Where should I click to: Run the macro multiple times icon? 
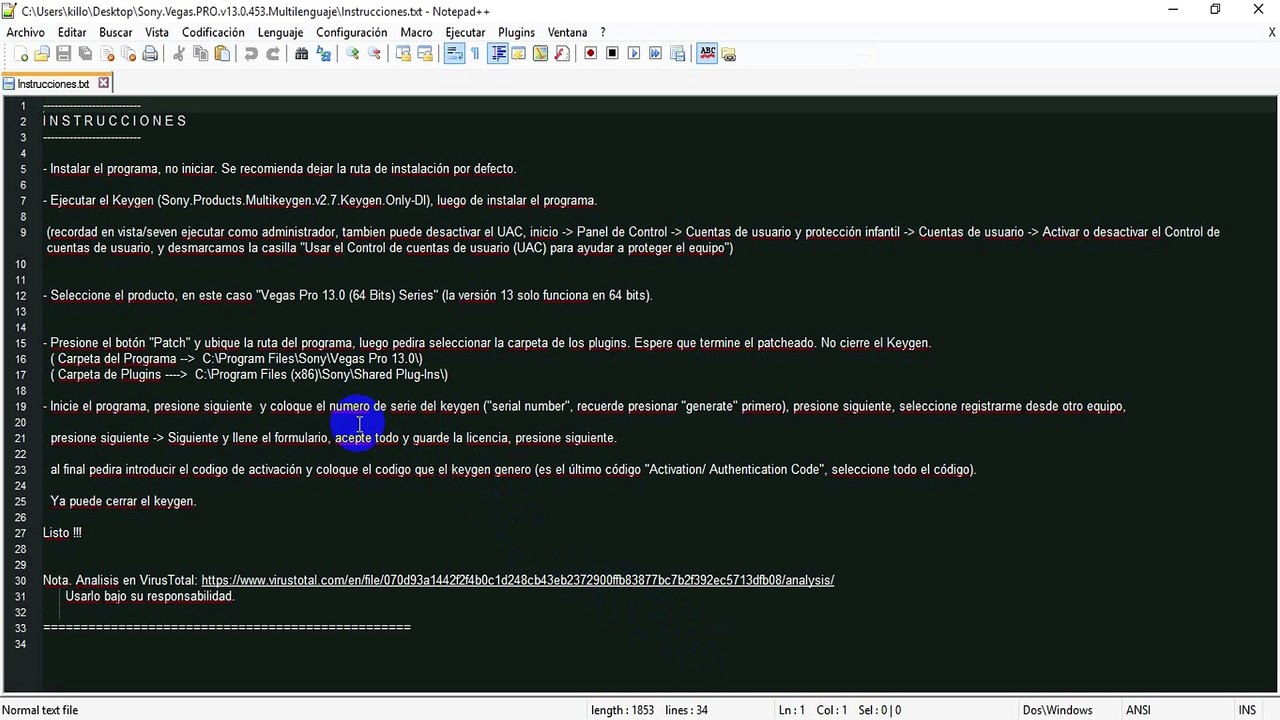point(655,54)
